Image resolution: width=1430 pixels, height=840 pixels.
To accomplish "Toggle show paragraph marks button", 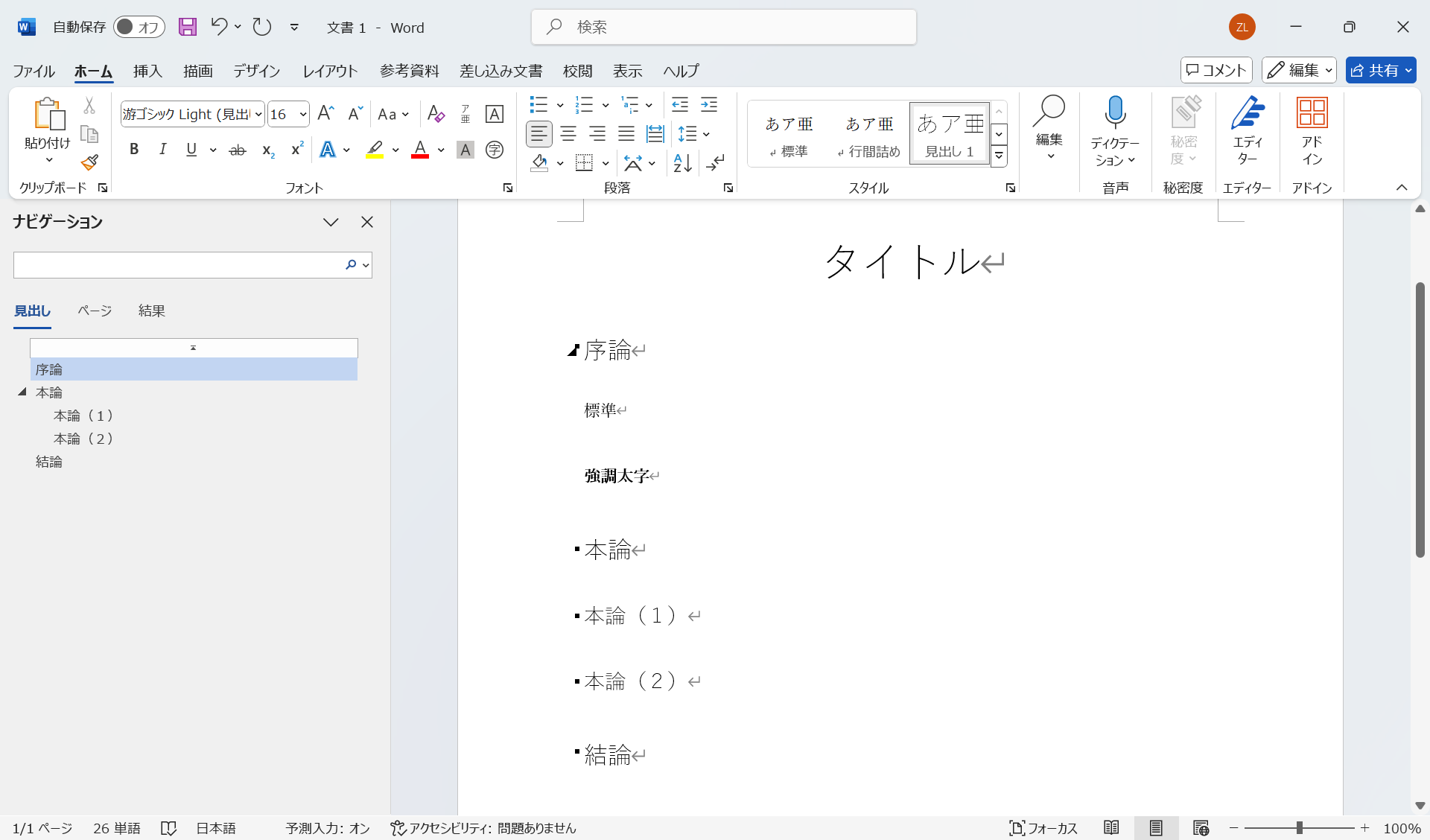I will [715, 162].
